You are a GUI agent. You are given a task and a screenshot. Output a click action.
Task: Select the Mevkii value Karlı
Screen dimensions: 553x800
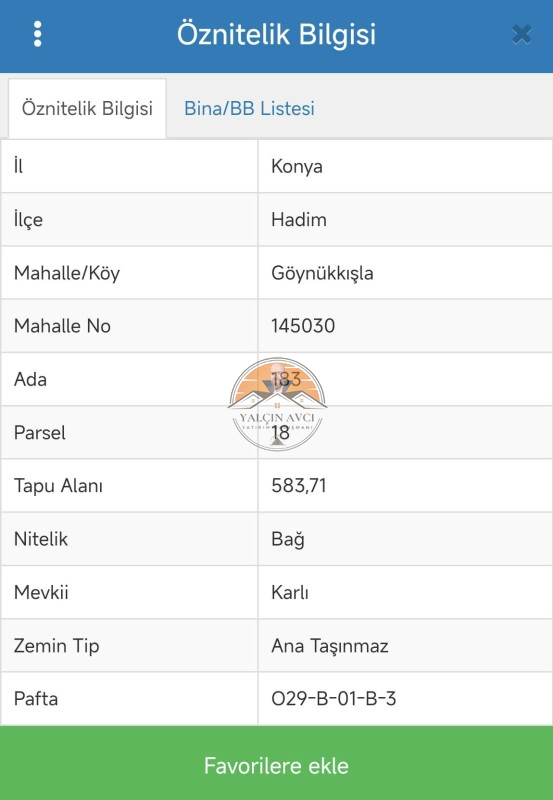click(x=290, y=592)
